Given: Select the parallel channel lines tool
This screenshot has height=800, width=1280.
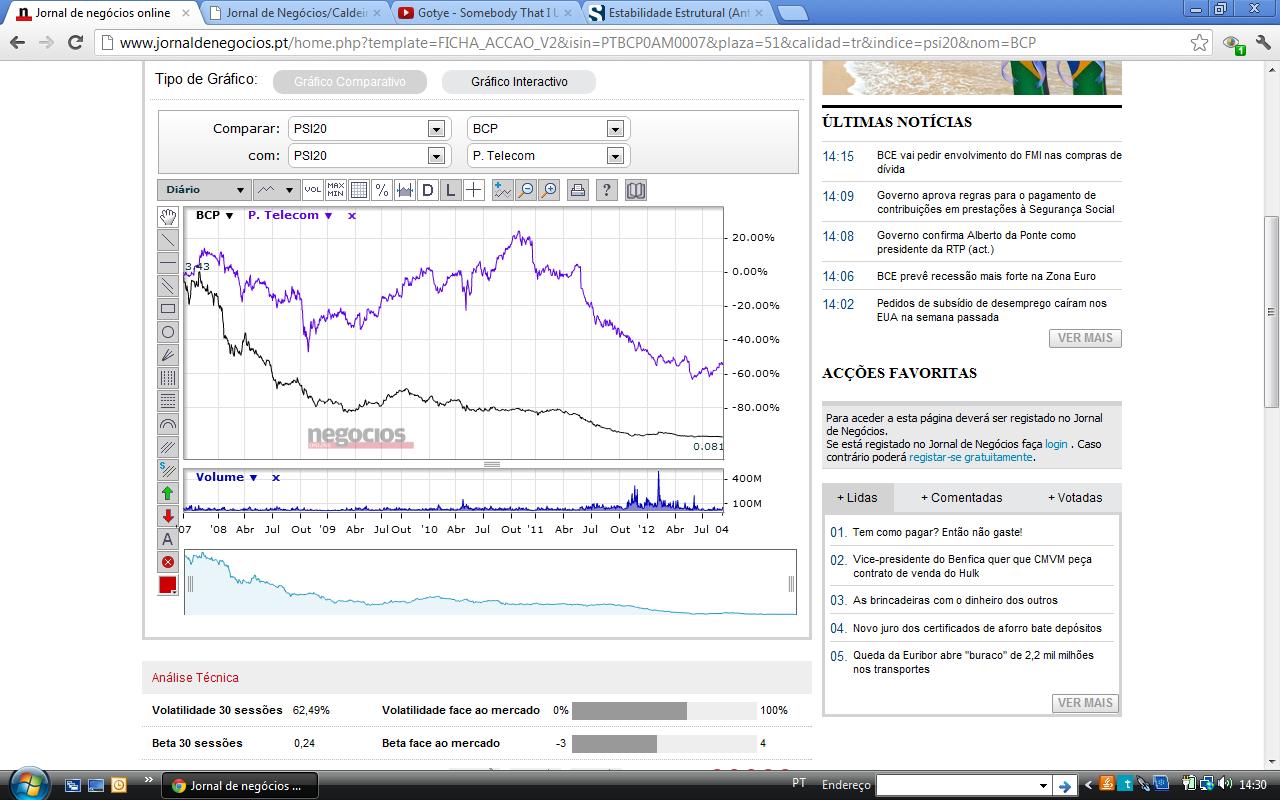Looking at the screenshot, I should pos(168,286).
